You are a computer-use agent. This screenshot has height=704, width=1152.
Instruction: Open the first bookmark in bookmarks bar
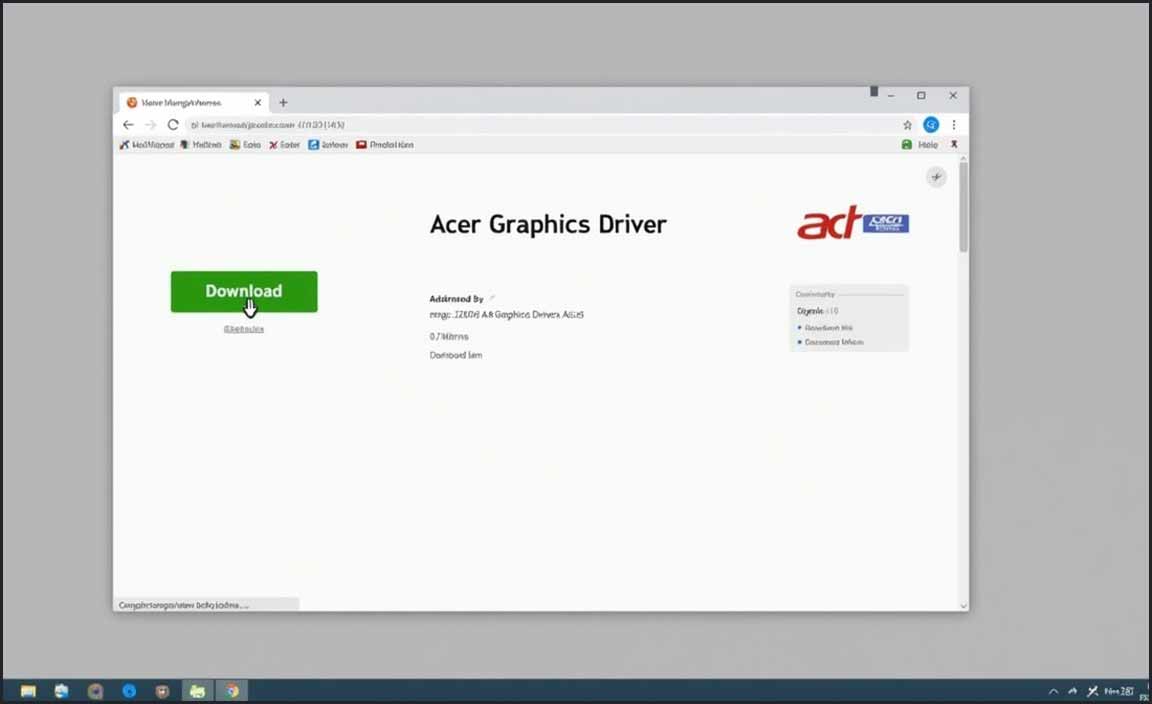[x=147, y=145]
